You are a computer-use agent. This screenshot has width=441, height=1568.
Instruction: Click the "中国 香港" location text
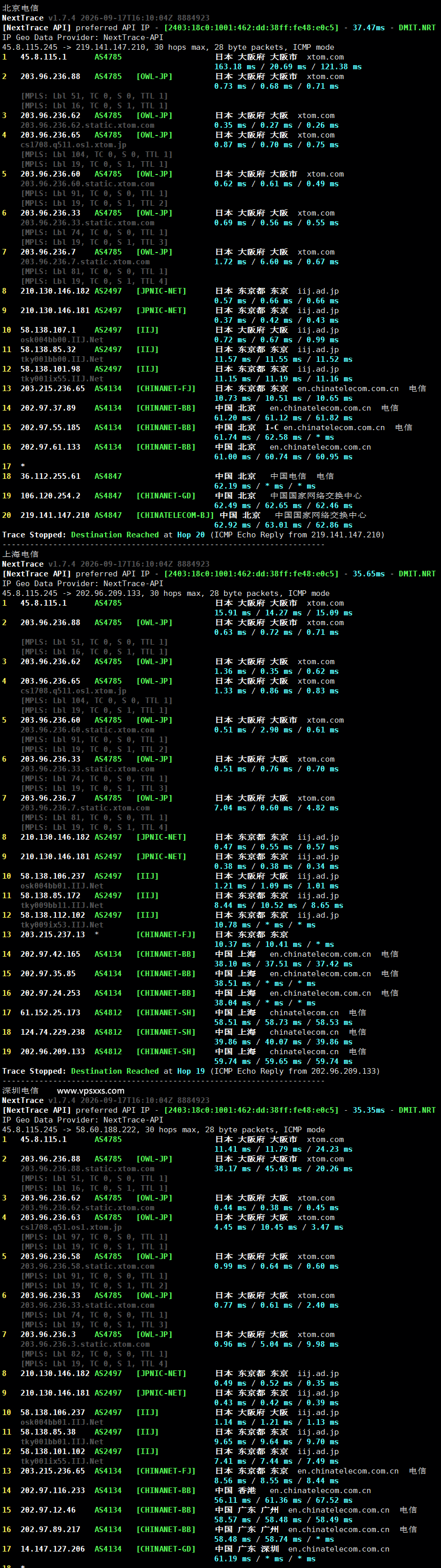coord(235,1490)
